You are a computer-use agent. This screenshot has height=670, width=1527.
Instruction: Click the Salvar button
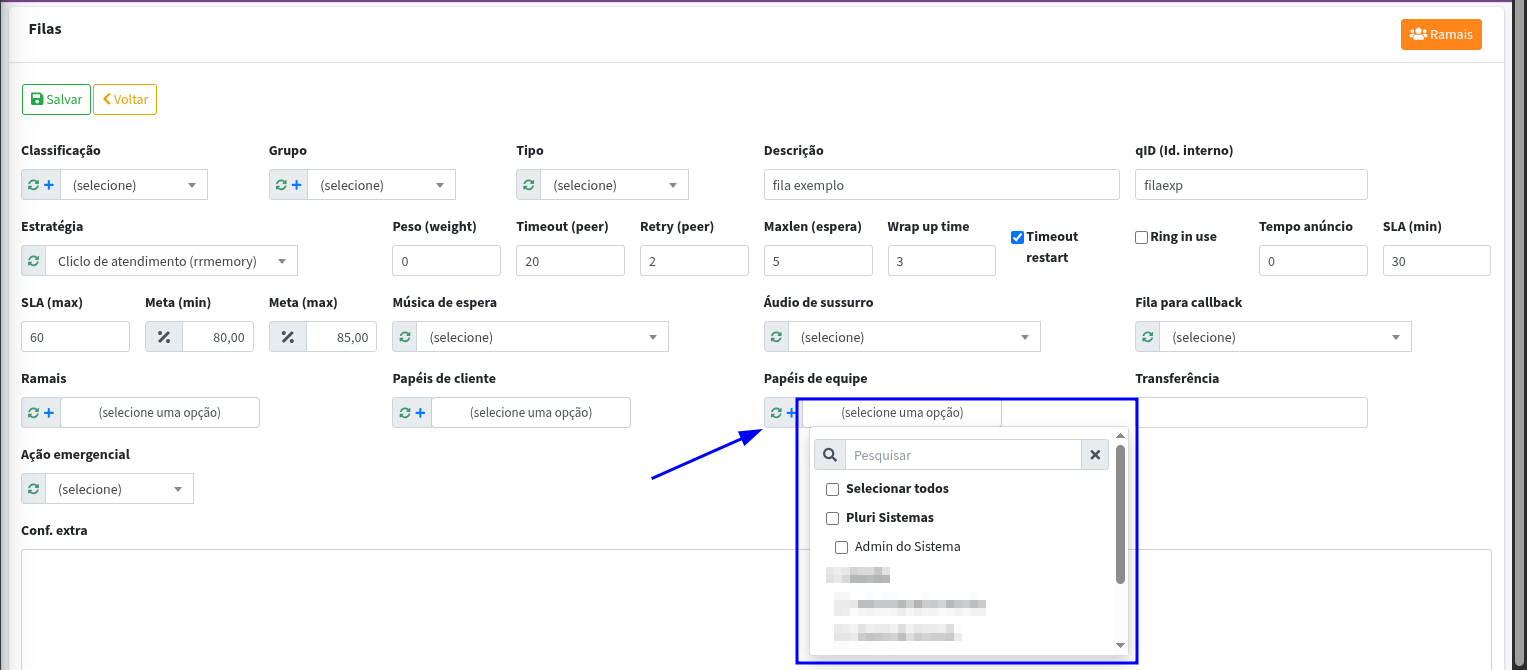(56, 100)
